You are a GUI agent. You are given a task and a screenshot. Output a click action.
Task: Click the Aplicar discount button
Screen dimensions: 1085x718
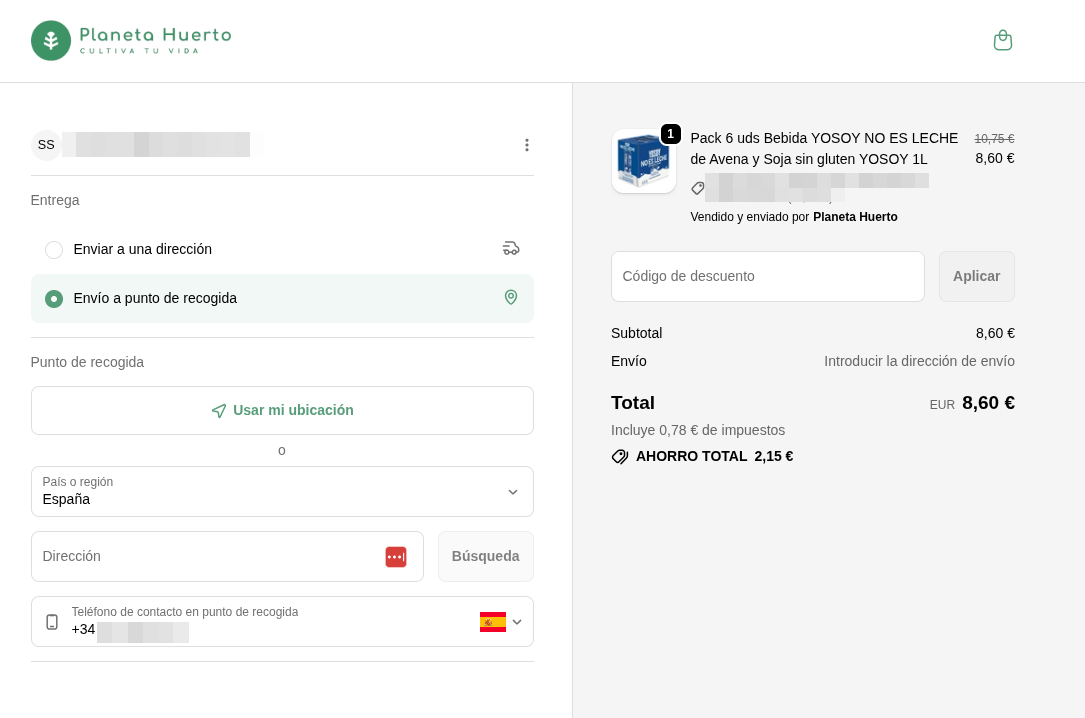(x=976, y=276)
